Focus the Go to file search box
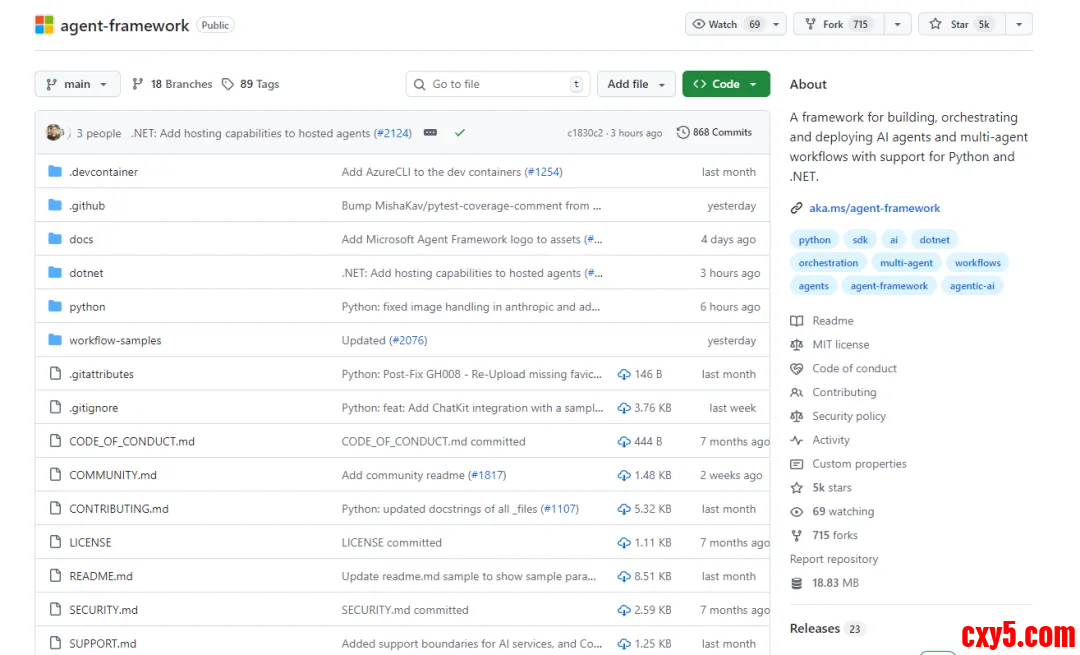 point(497,84)
